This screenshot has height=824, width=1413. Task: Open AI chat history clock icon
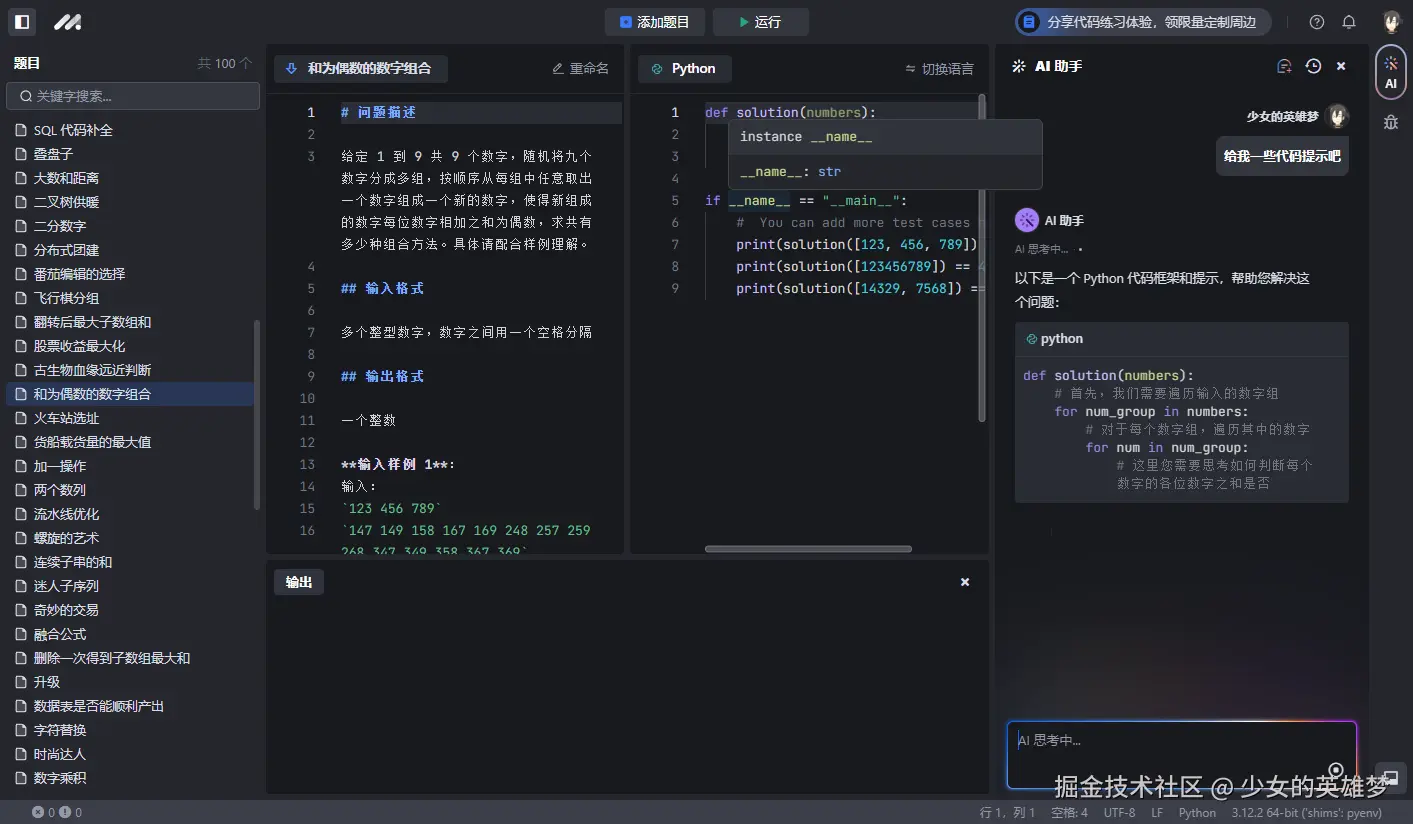click(x=1313, y=66)
